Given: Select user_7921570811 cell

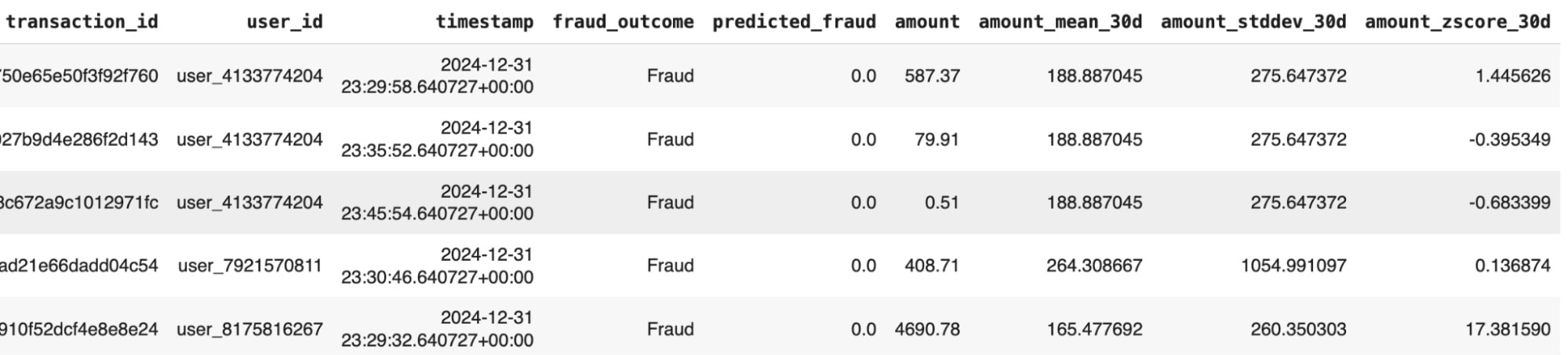Looking at the screenshot, I should pos(250,265).
